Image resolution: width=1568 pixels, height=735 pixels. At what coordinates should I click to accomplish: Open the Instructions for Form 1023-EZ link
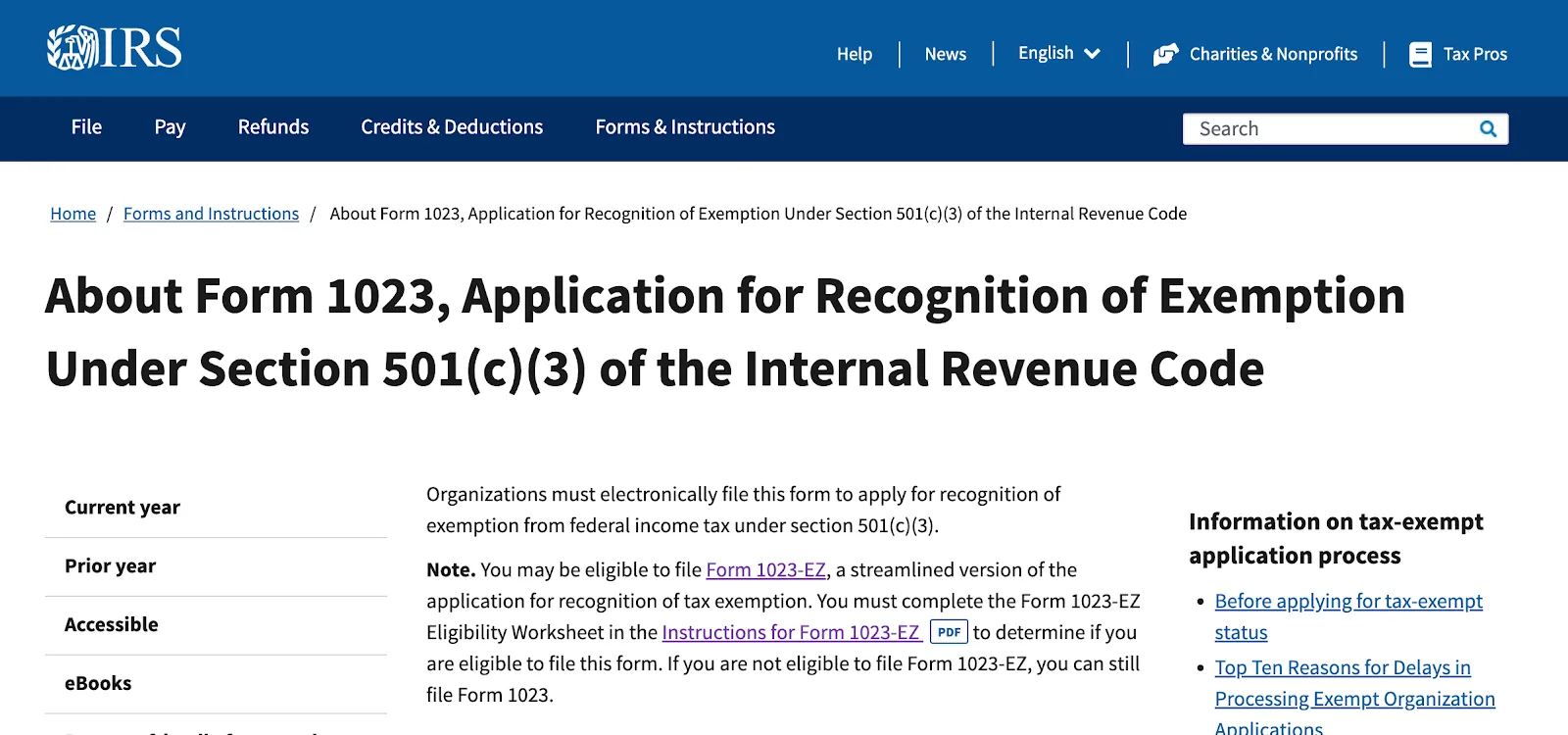791,633
